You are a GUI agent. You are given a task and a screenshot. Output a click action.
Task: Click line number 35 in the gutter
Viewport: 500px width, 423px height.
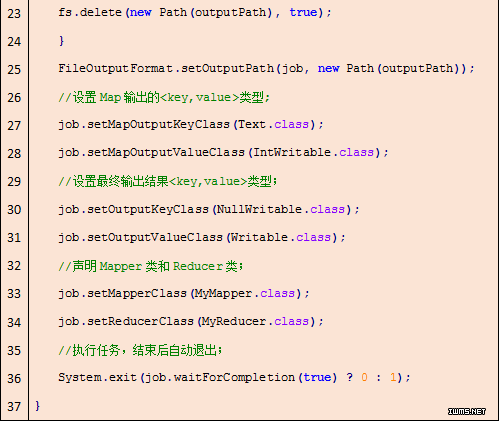[14, 350]
